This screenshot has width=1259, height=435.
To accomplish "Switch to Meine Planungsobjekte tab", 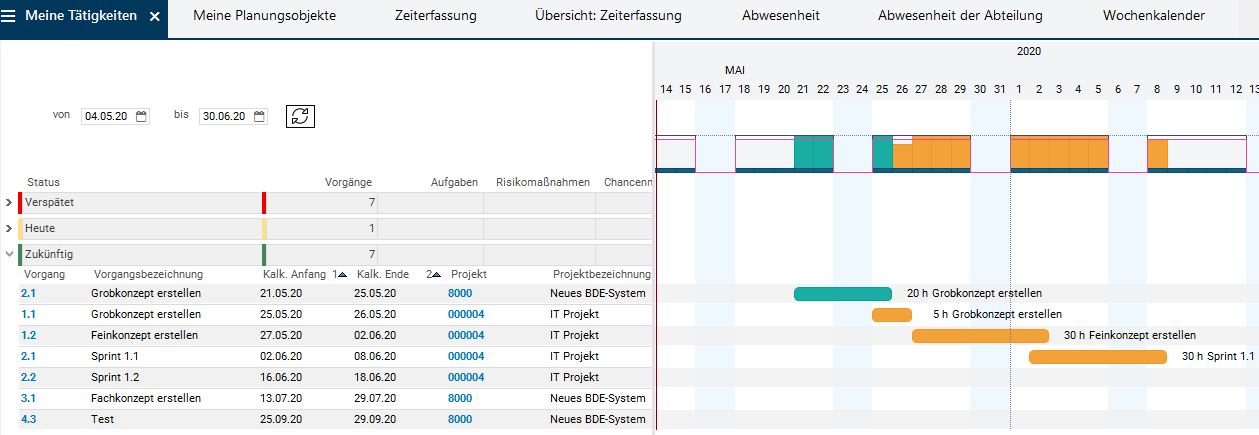I will pyautogui.click(x=264, y=16).
